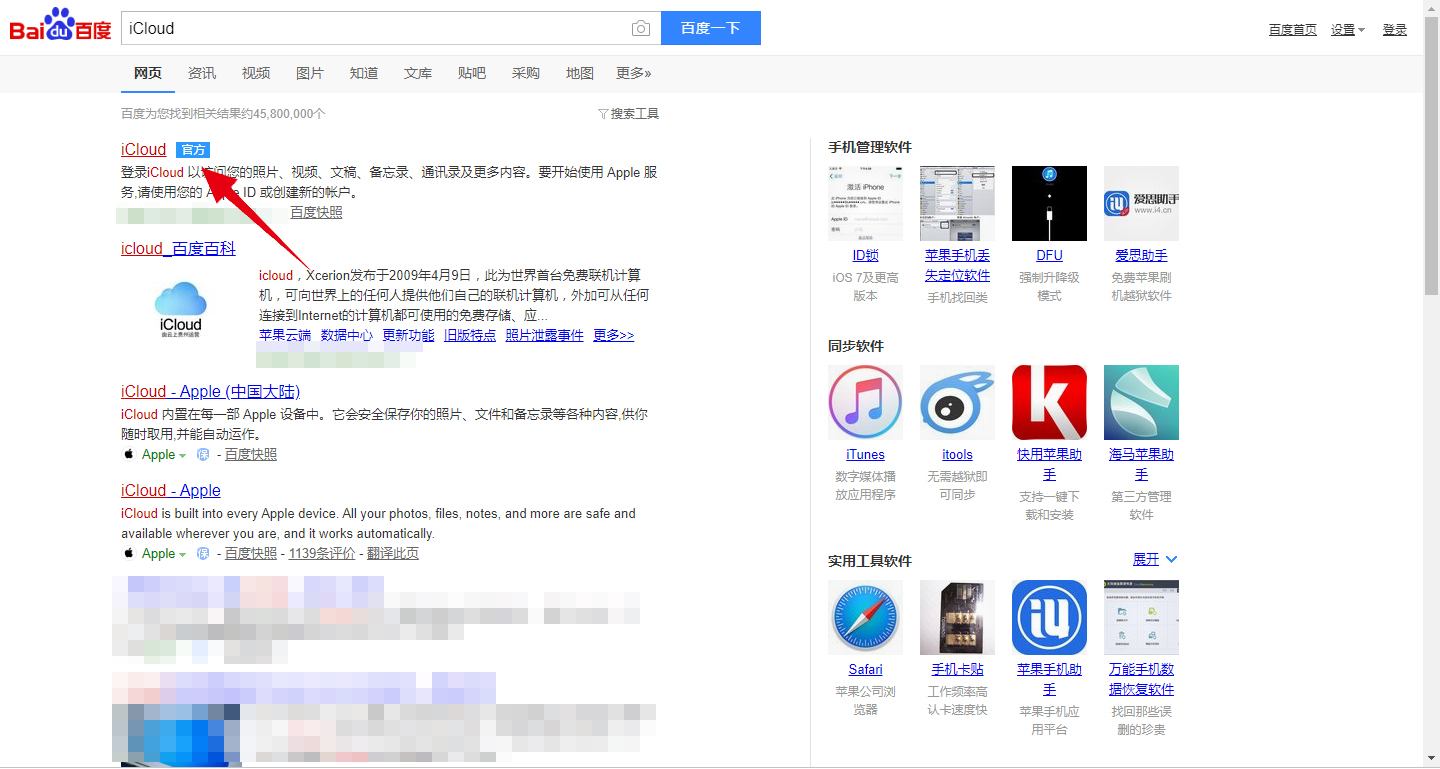Image resolution: width=1440 pixels, height=769 pixels.
Task: Open the 爱思助手 text link
Action: (1141, 256)
